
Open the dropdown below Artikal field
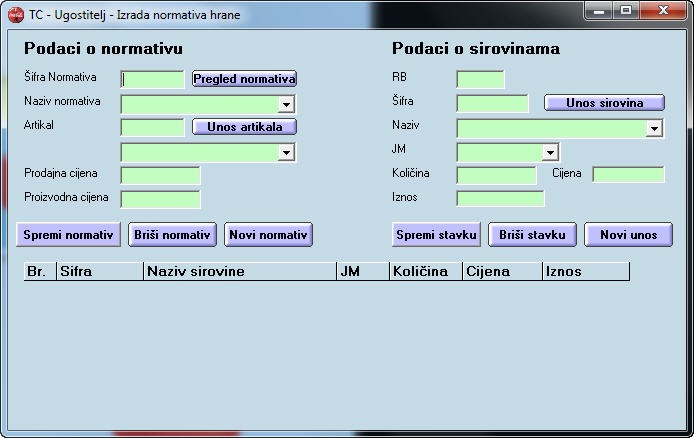tap(286, 152)
